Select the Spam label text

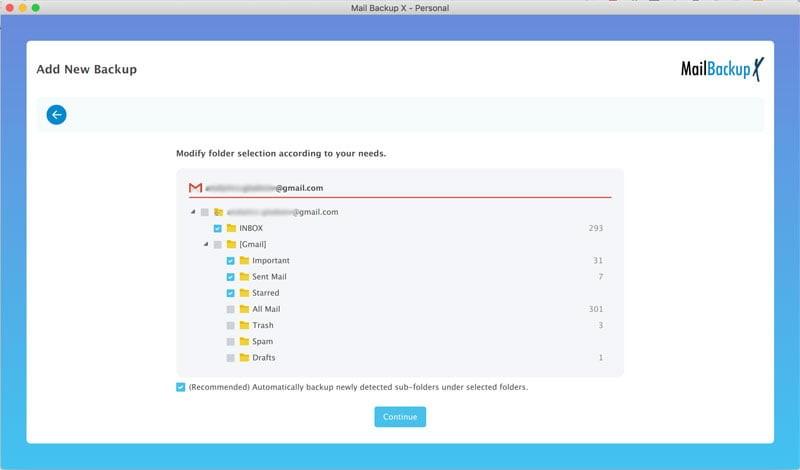pos(262,341)
